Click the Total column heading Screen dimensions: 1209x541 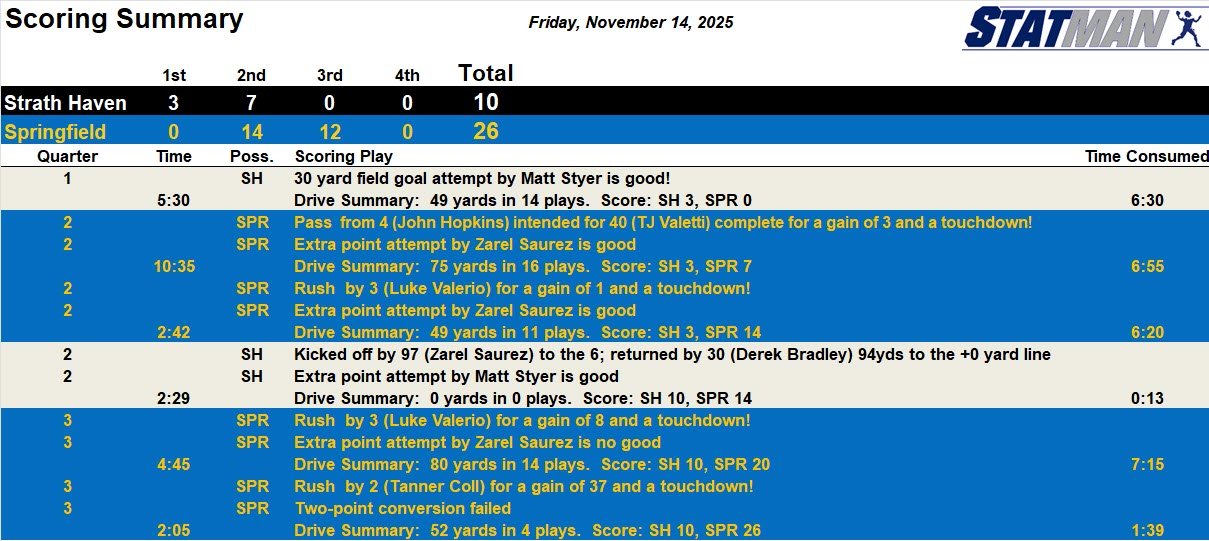[x=485, y=73]
